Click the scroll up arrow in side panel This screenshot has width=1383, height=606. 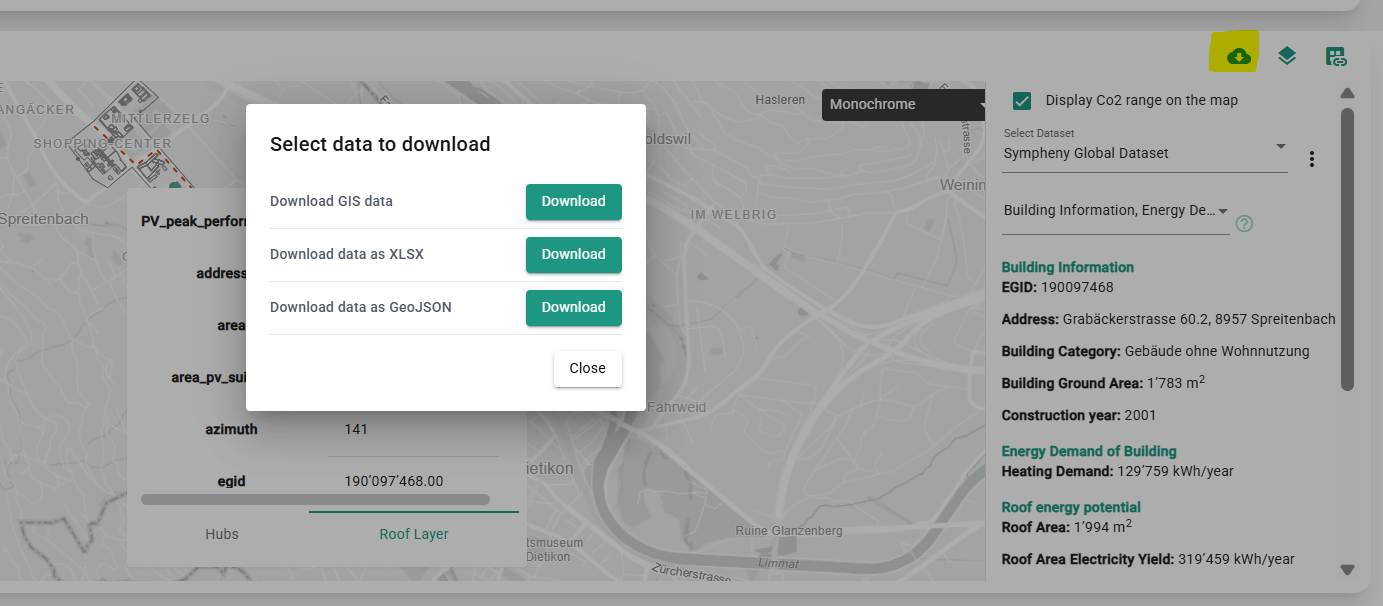click(1347, 94)
